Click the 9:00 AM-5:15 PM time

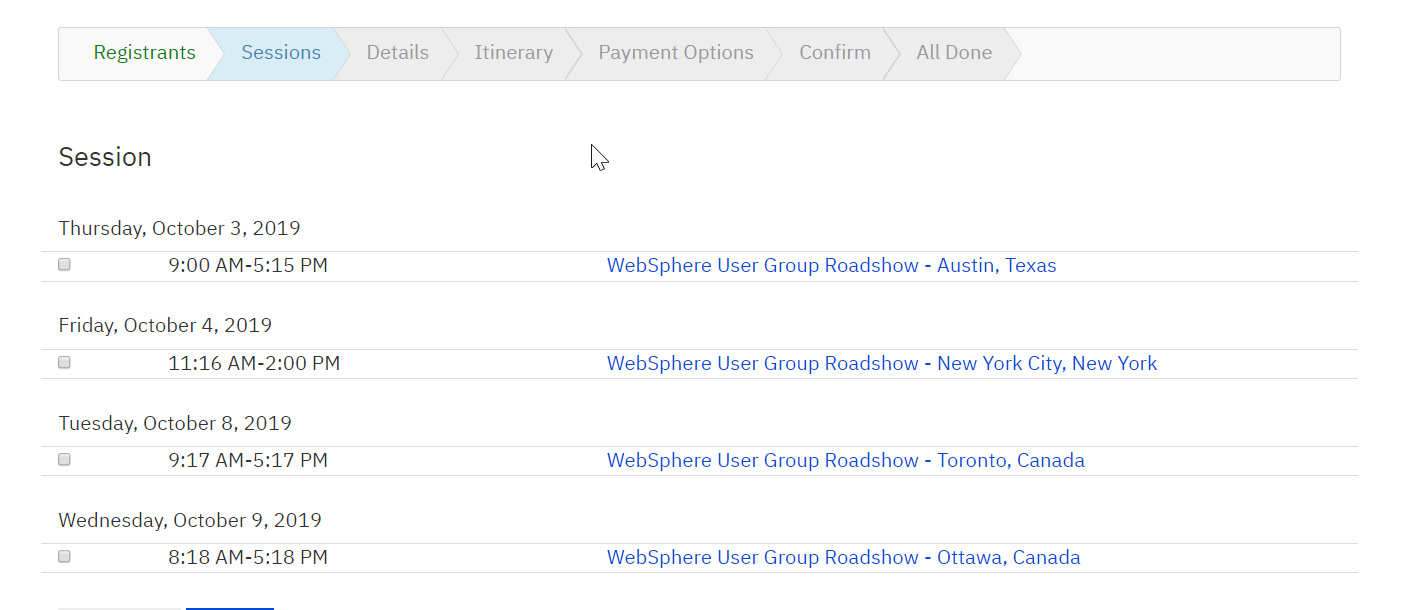pos(248,266)
